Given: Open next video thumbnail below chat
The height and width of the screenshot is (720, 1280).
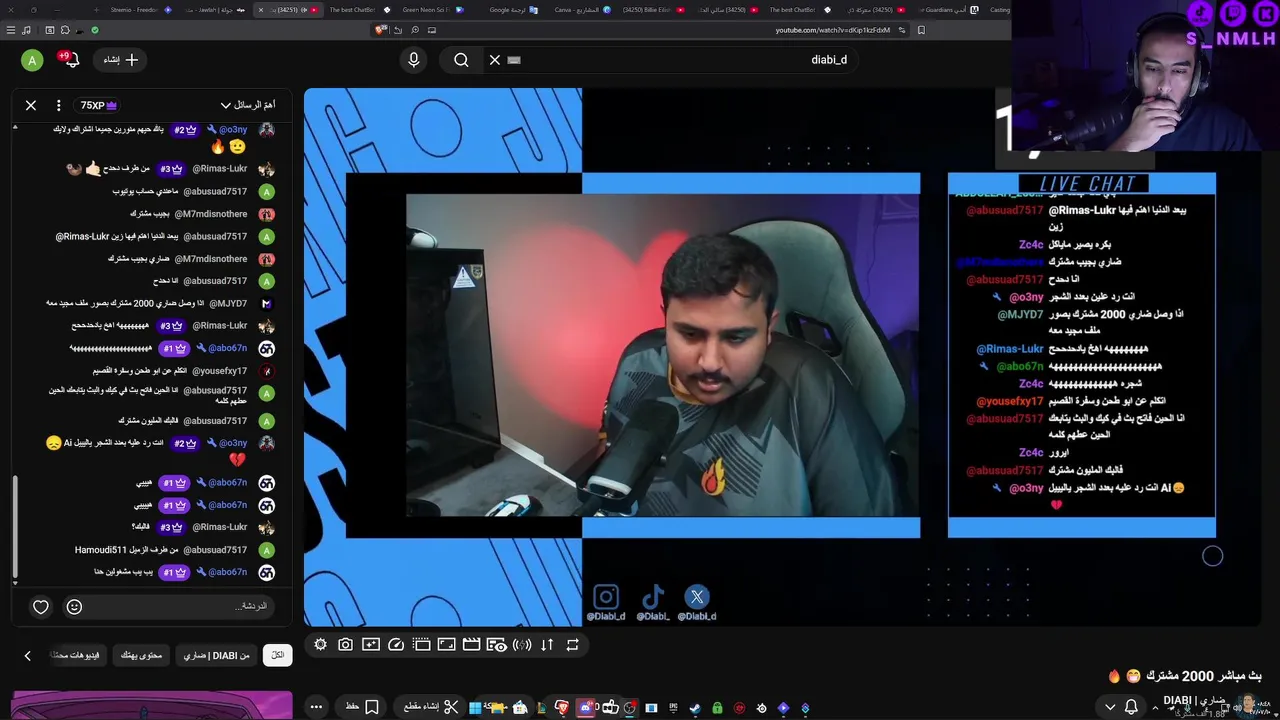Looking at the screenshot, I should (x=152, y=705).
